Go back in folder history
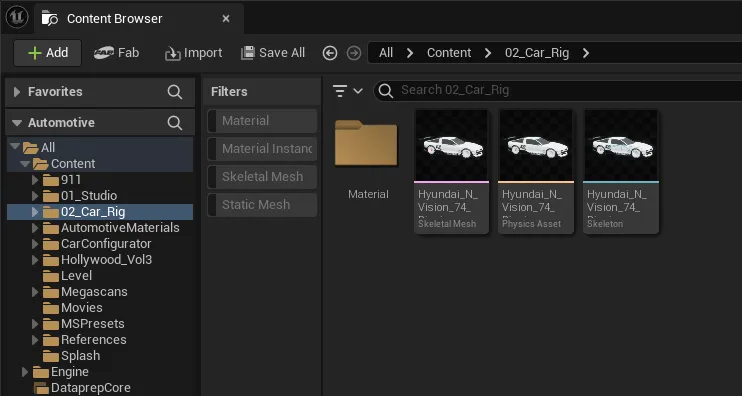 pyautogui.click(x=330, y=53)
